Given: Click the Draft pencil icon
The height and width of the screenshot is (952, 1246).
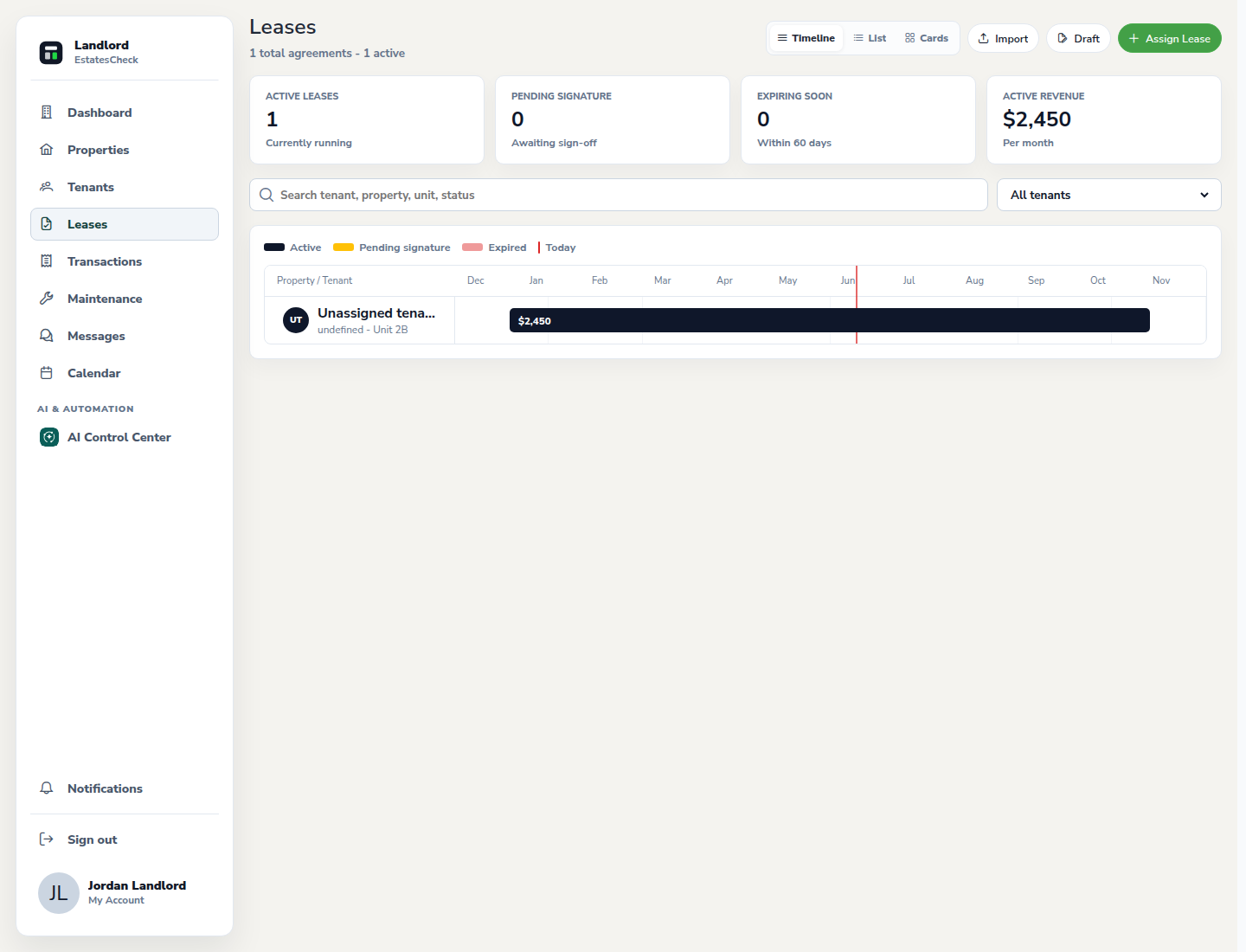Looking at the screenshot, I should tap(1063, 38).
